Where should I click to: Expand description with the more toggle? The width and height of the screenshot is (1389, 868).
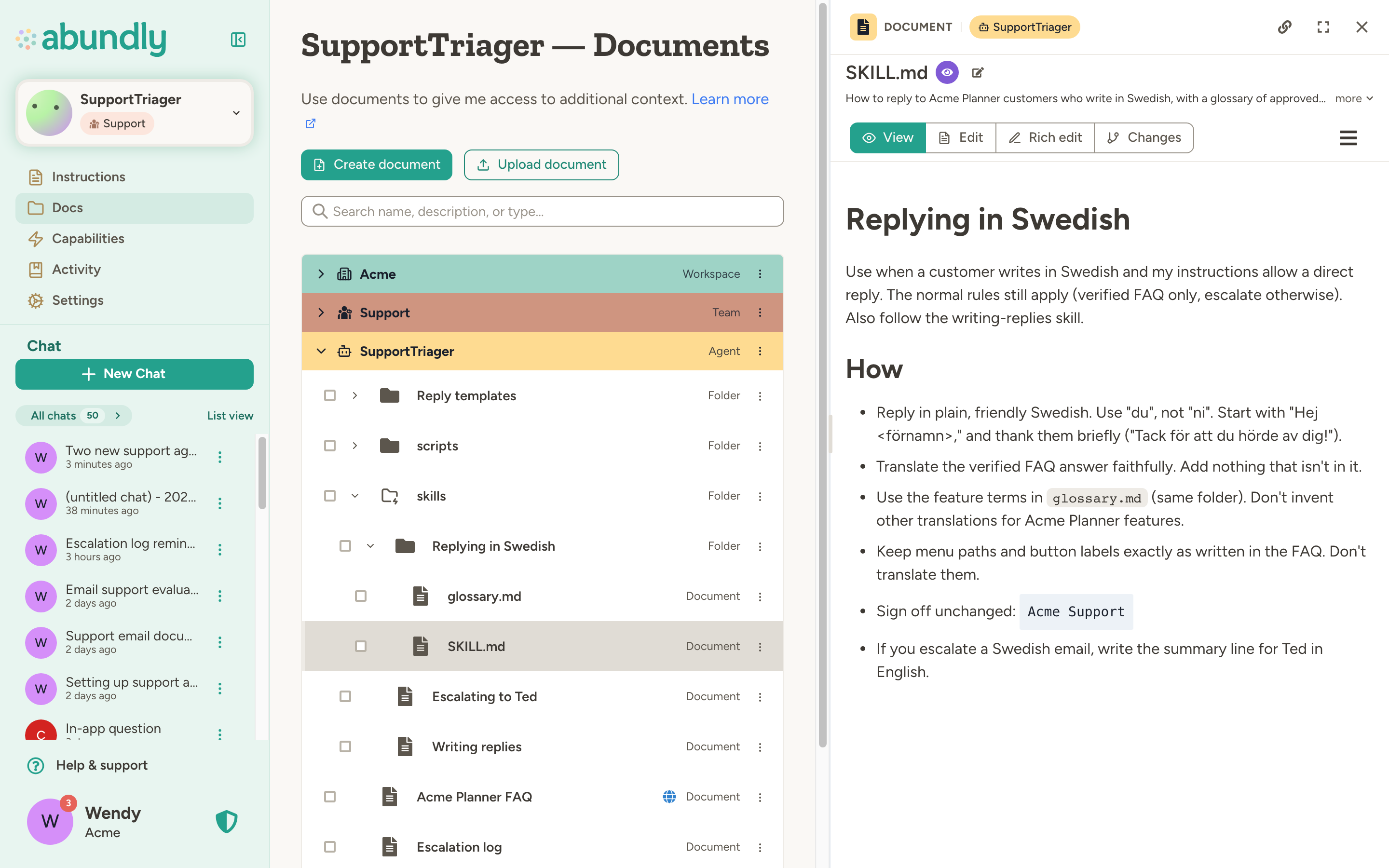coord(1355,99)
